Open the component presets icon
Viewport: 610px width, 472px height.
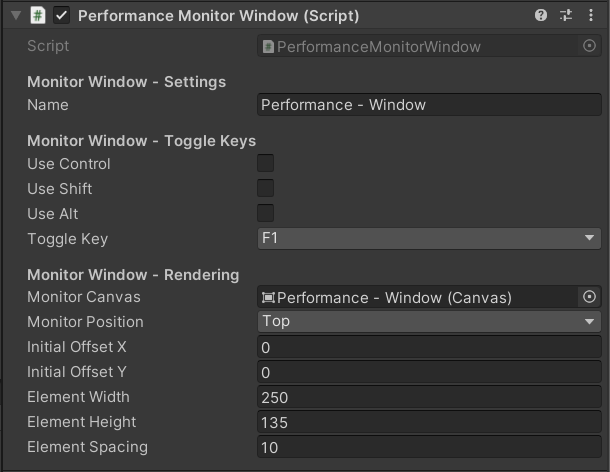coord(566,16)
